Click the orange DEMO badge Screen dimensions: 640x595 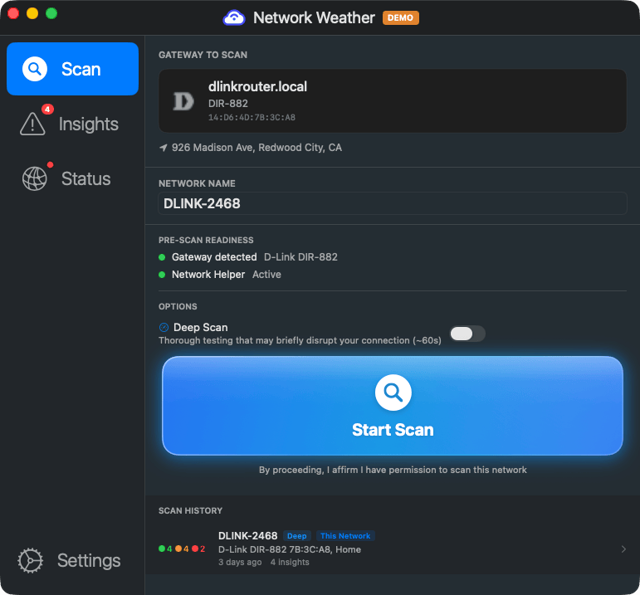[400, 18]
